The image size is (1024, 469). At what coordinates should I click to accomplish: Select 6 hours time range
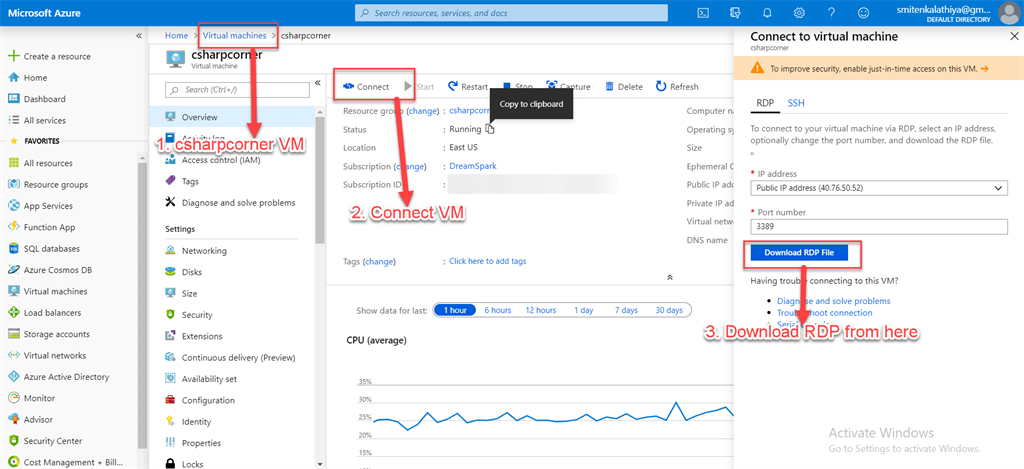498,310
